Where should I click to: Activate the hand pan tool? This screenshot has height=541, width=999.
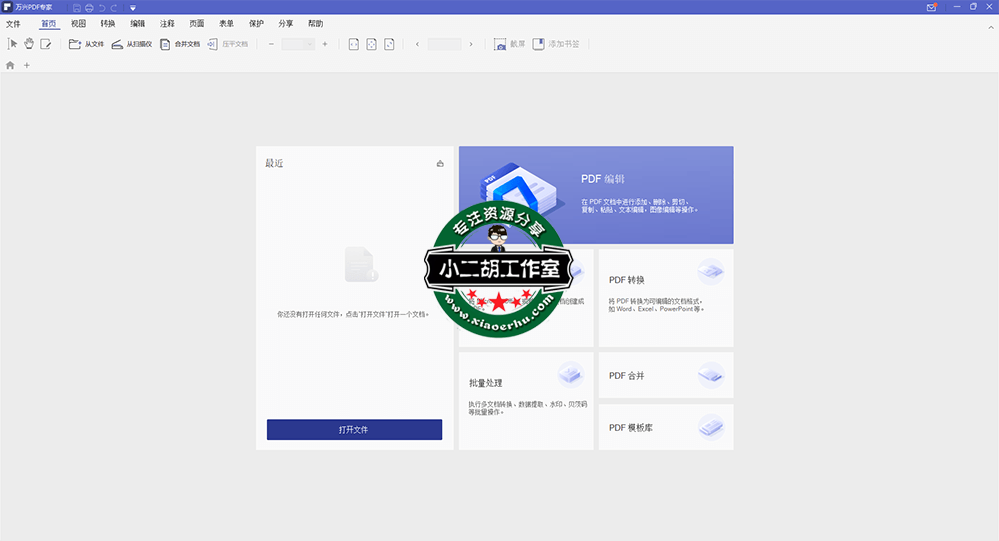(x=29, y=44)
